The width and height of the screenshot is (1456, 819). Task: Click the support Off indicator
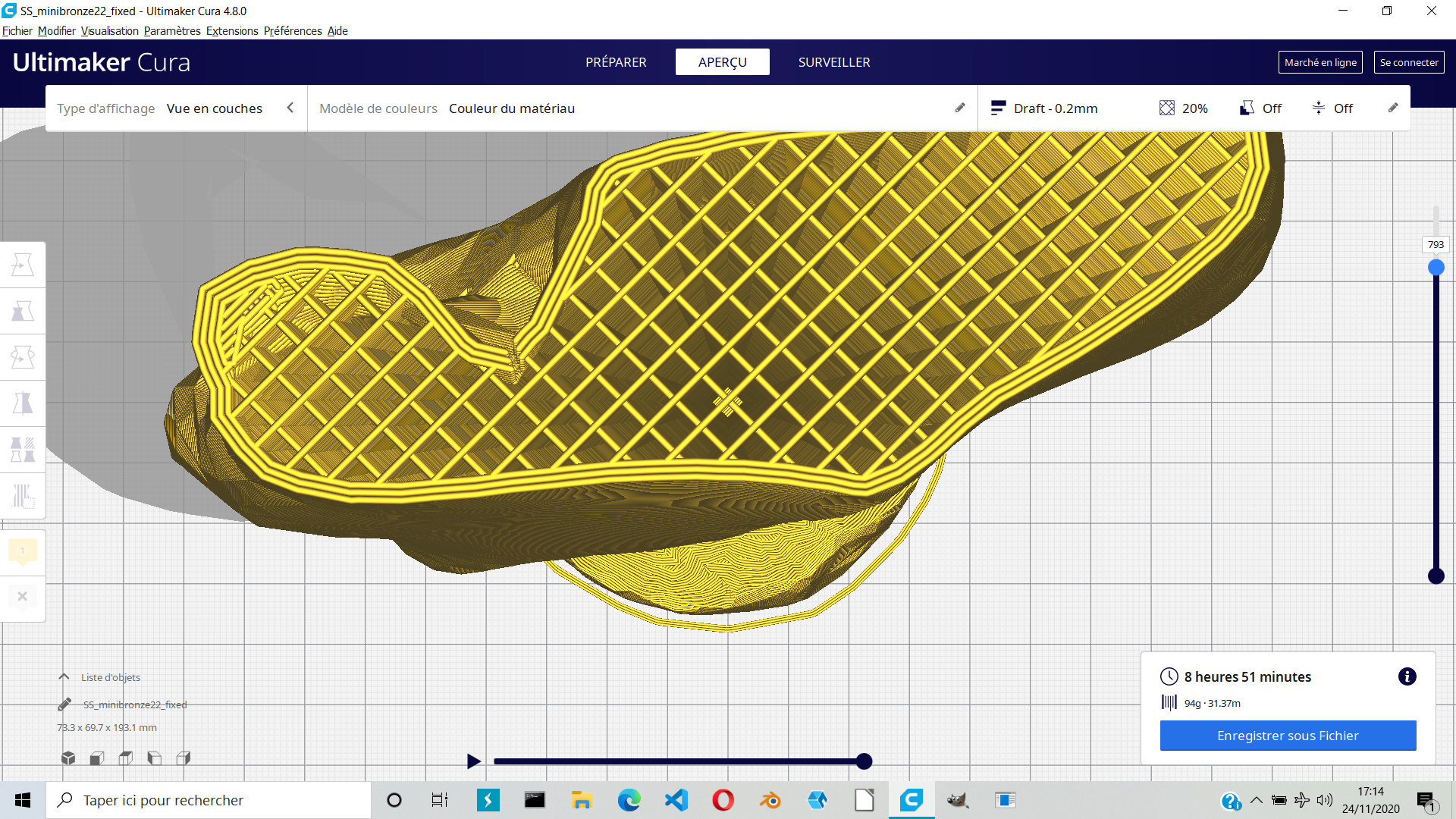click(x=1260, y=108)
